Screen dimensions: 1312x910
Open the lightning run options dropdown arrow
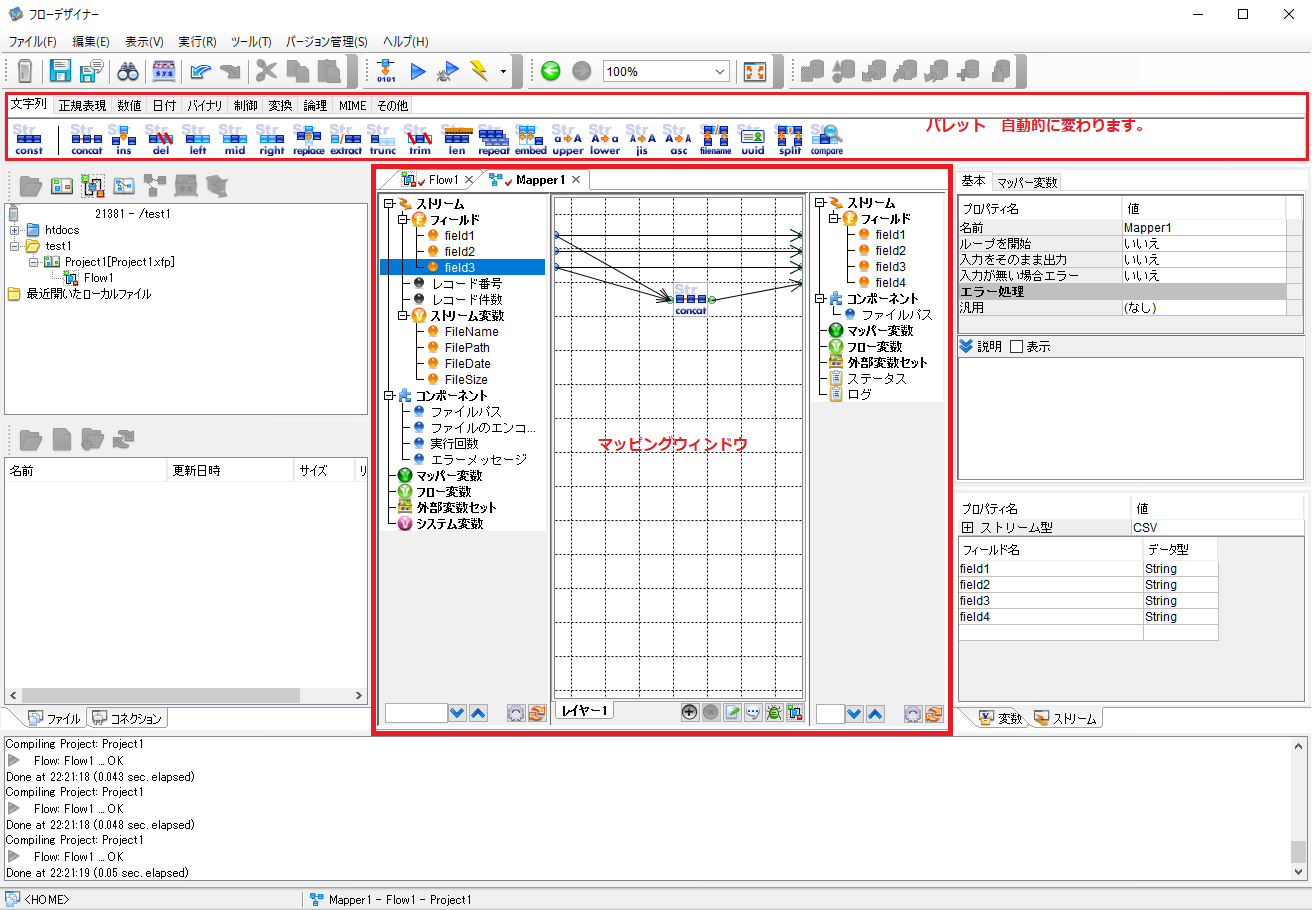pyautogui.click(x=503, y=72)
